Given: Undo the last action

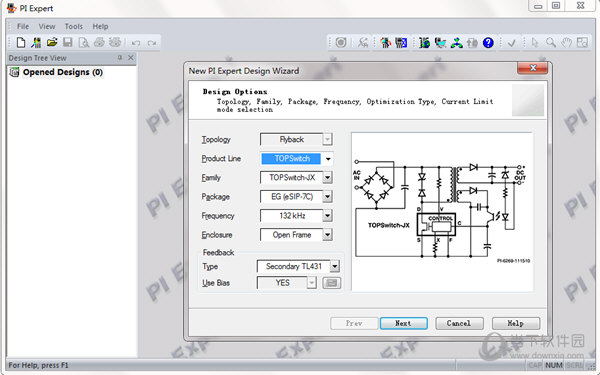Looking at the screenshot, I should [136, 43].
